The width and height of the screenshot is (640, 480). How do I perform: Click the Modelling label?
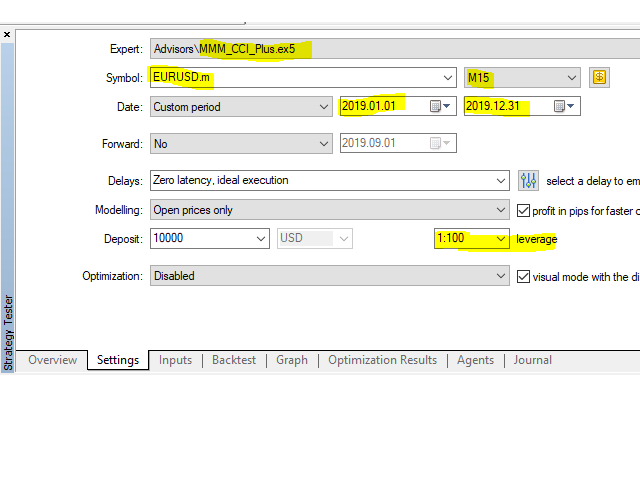click(119, 210)
